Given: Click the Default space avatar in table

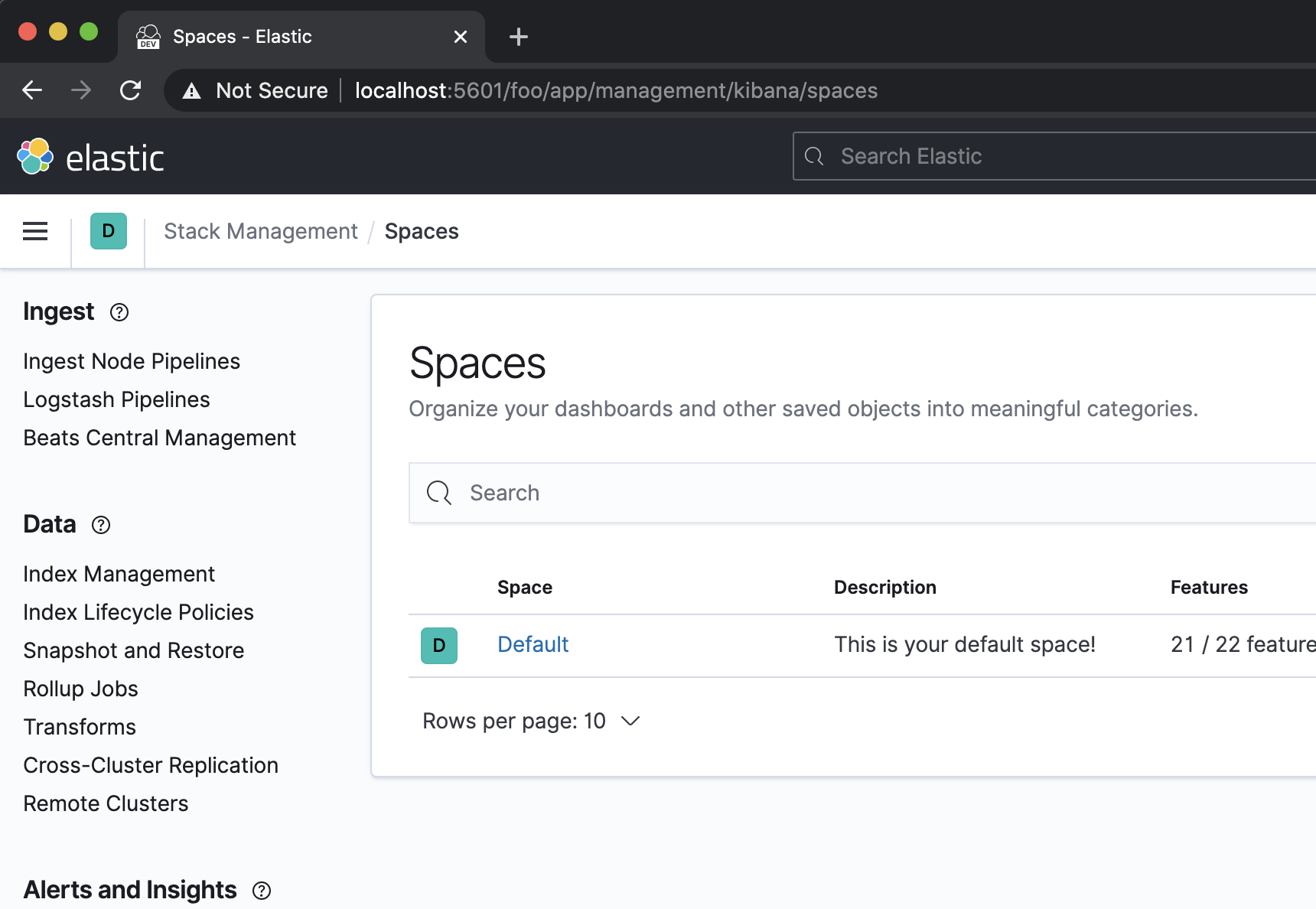Looking at the screenshot, I should click(x=439, y=646).
